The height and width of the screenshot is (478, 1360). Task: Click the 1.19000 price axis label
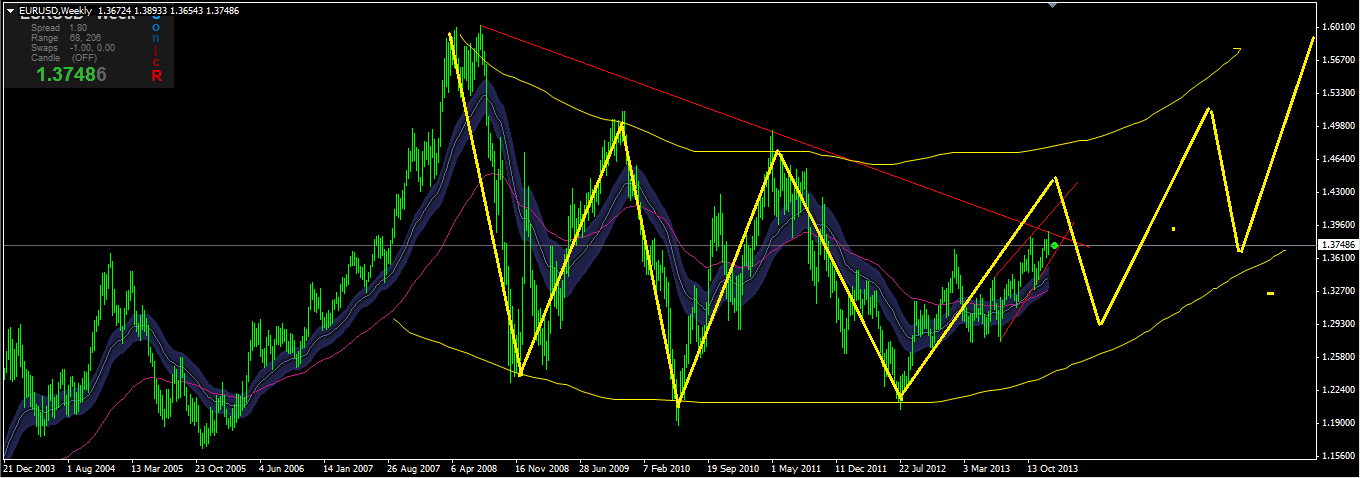(x=1337, y=423)
